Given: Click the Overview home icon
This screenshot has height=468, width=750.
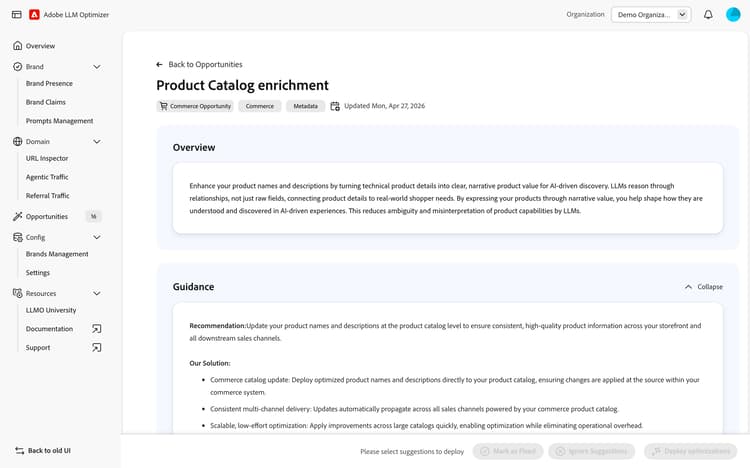Looking at the screenshot, I should point(18,45).
